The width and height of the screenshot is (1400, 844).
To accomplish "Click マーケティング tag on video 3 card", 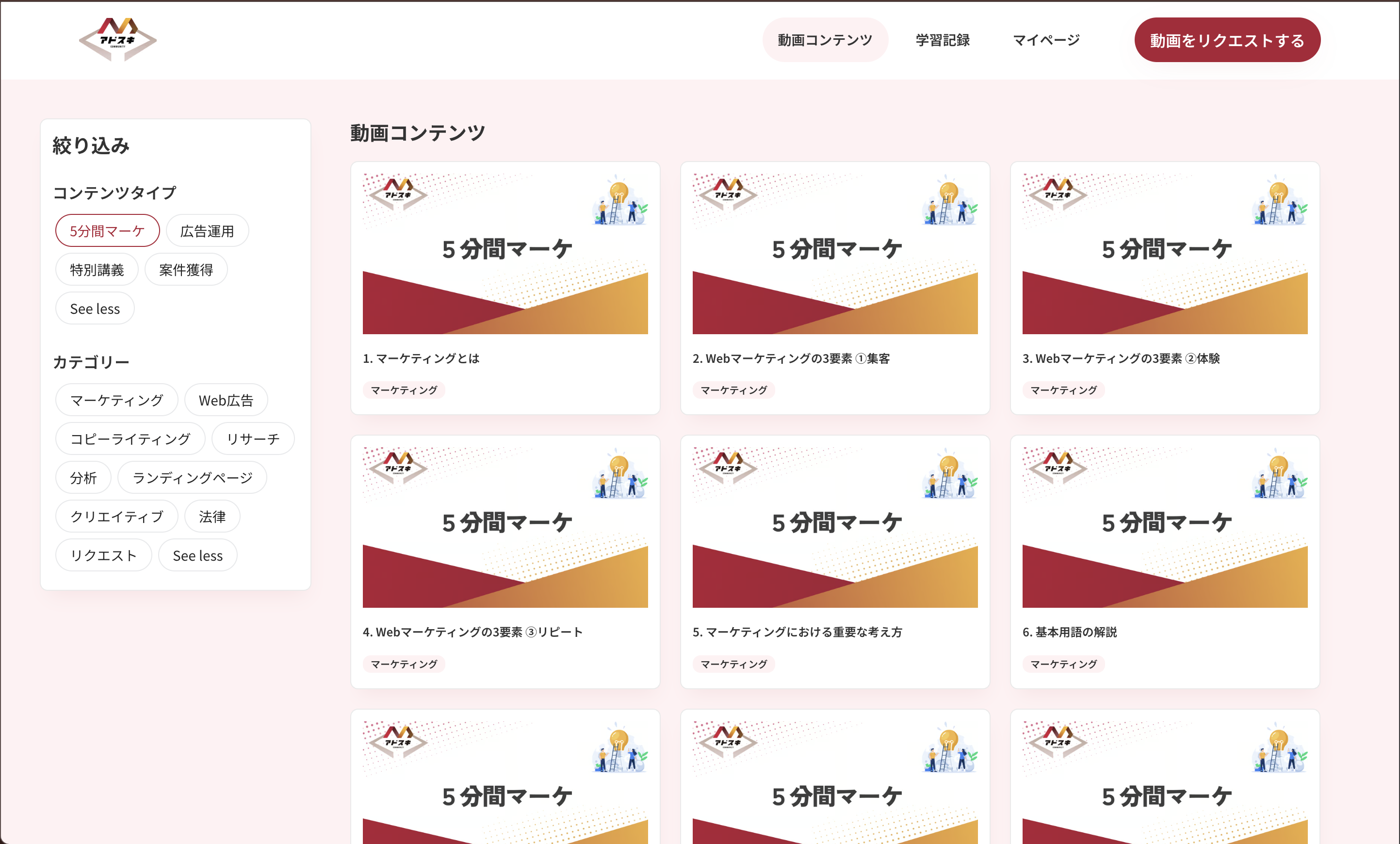I will coord(1064,390).
